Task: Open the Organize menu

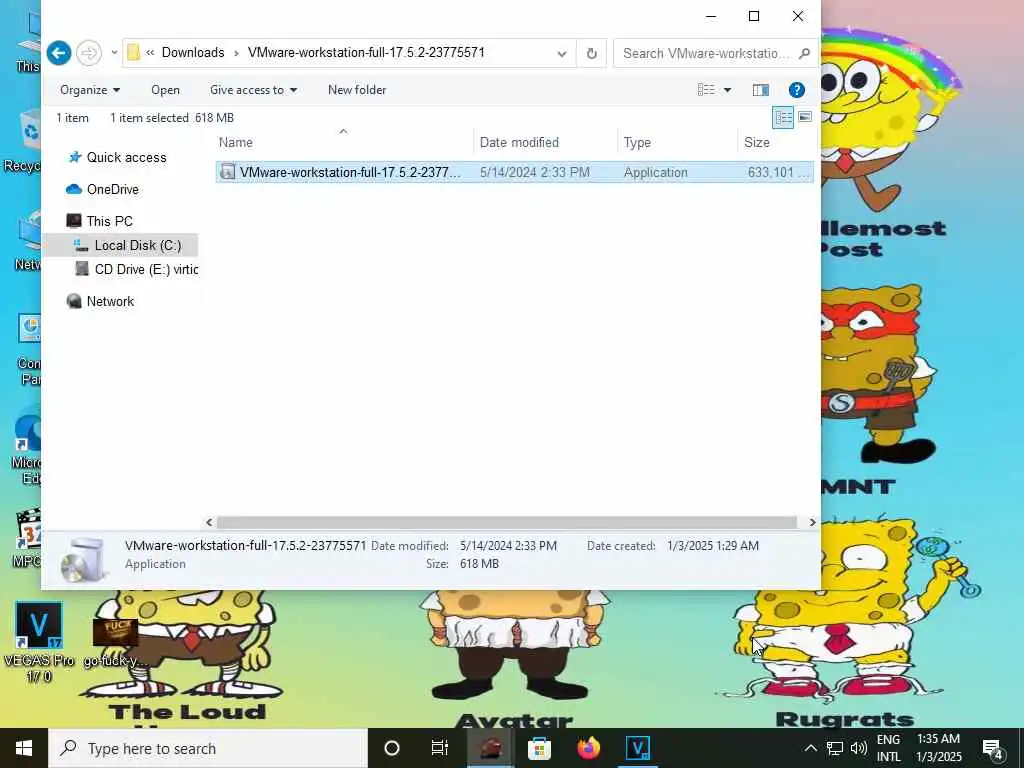Action: pos(90,90)
